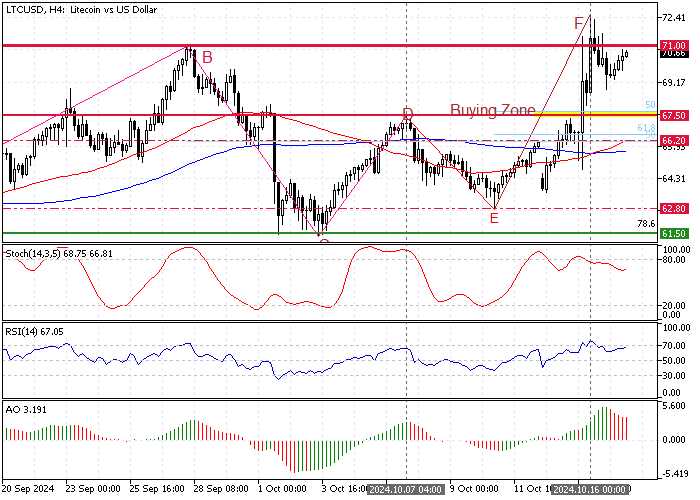Click the swing point label F

click(579, 23)
